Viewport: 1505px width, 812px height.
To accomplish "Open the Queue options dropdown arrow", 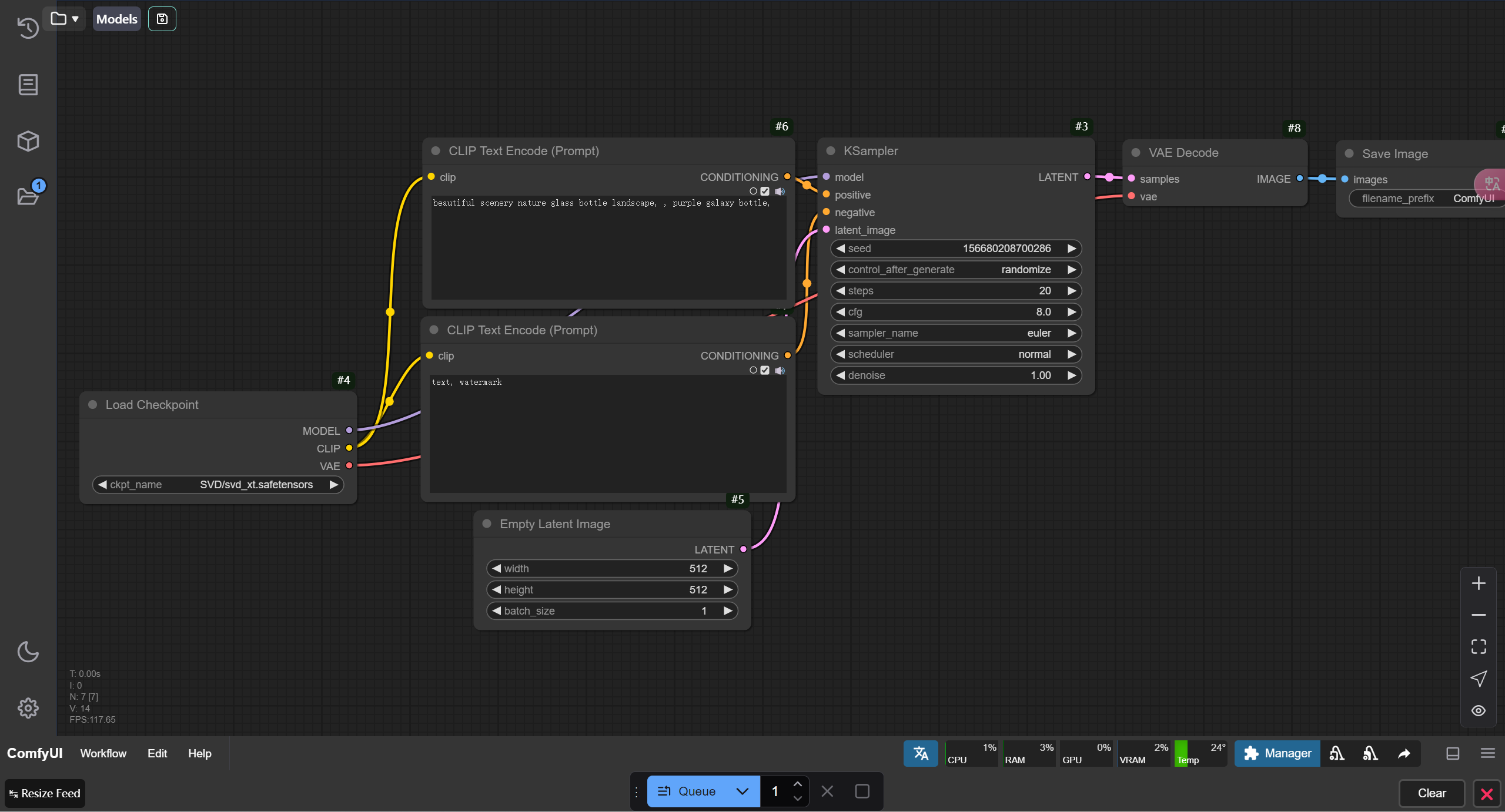I will (x=743, y=791).
